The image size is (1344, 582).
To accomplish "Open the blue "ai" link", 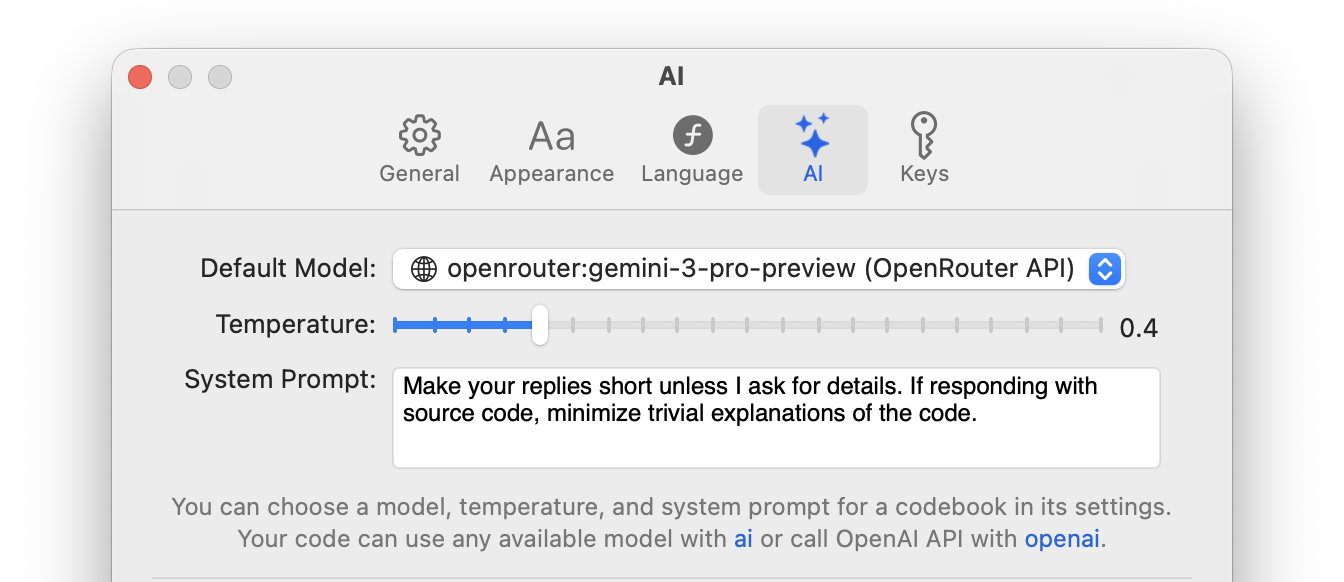I will [743, 540].
